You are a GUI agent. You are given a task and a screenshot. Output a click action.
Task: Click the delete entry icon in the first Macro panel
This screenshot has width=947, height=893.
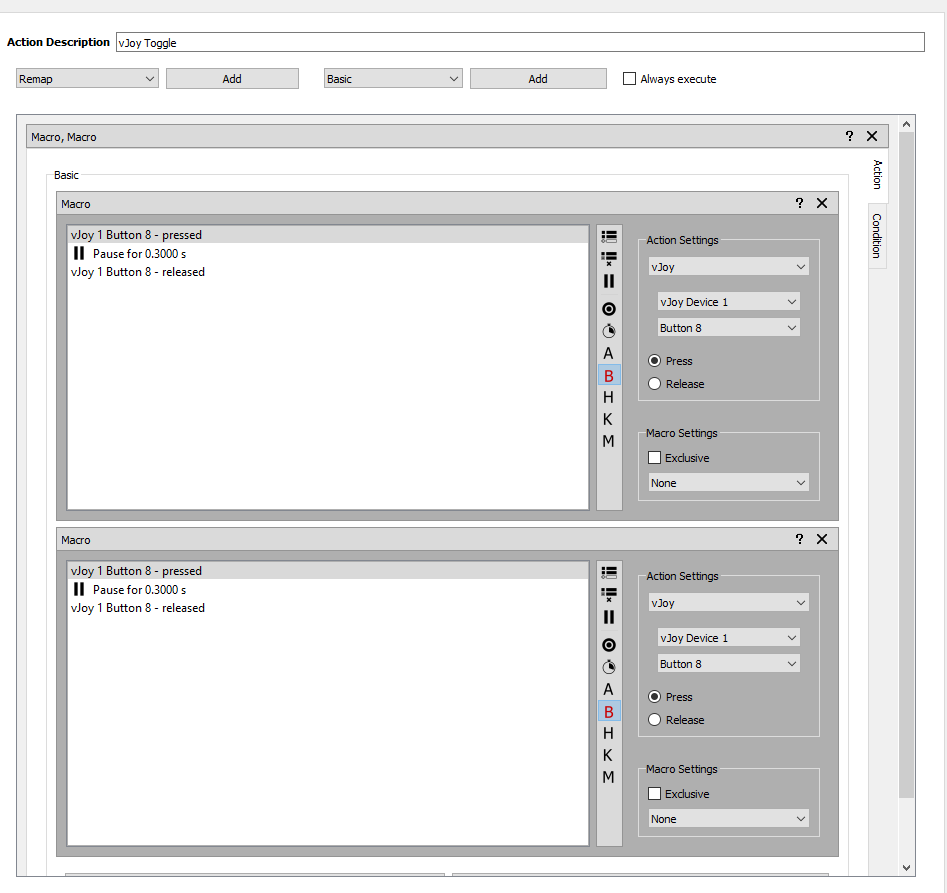pos(609,259)
